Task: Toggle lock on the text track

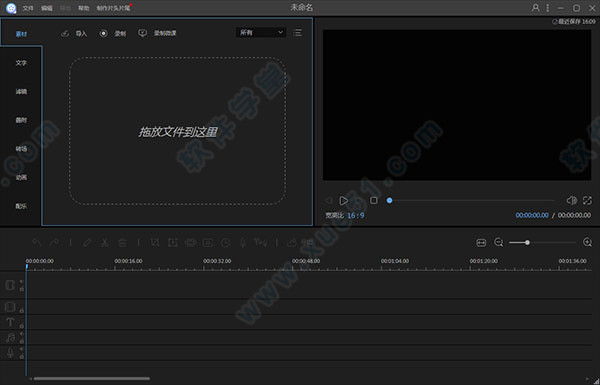Action: (x=22, y=326)
